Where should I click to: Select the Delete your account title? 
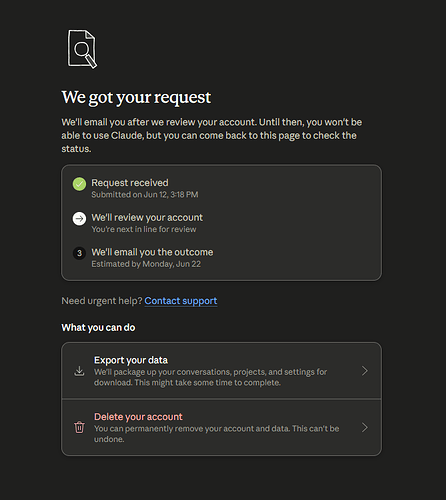point(138,417)
